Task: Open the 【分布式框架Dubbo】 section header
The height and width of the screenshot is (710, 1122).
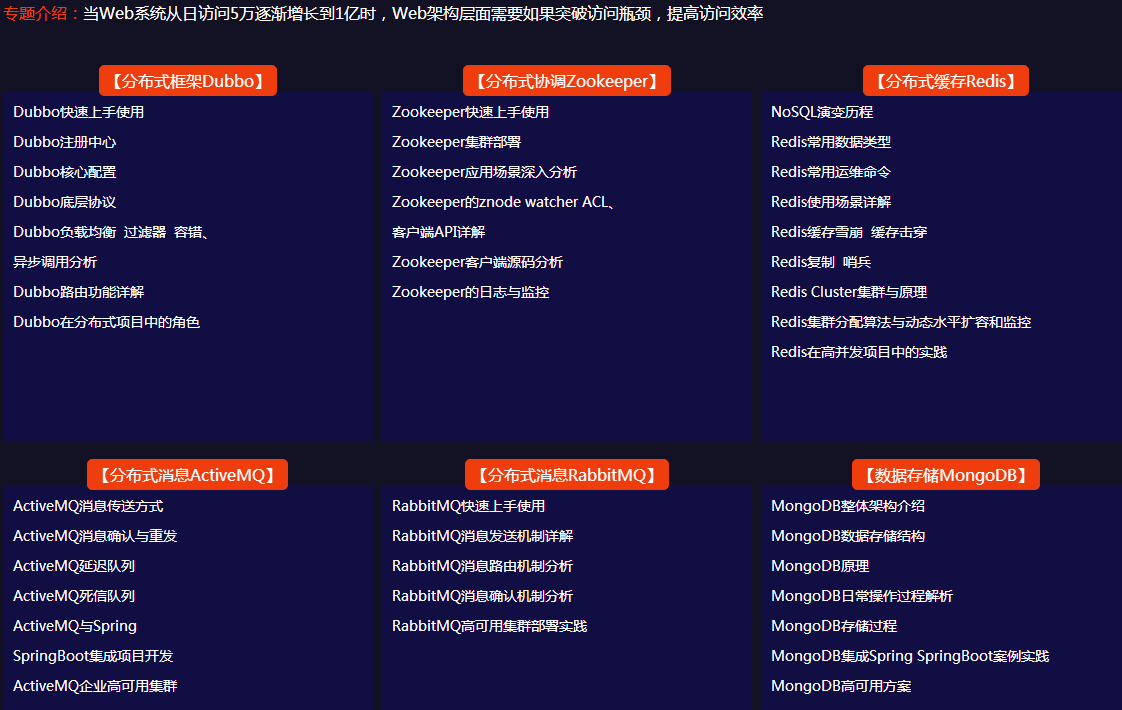Action: click(x=187, y=80)
